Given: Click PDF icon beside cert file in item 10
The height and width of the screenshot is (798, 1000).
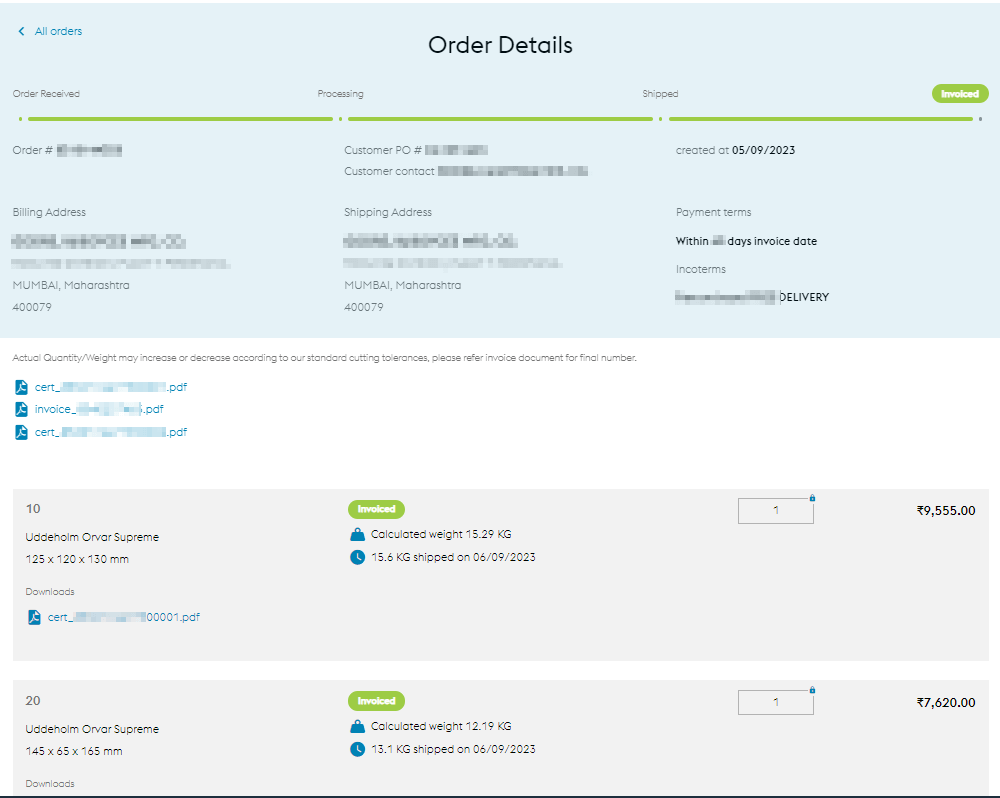Looking at the screenshot, I should [35, 617].
